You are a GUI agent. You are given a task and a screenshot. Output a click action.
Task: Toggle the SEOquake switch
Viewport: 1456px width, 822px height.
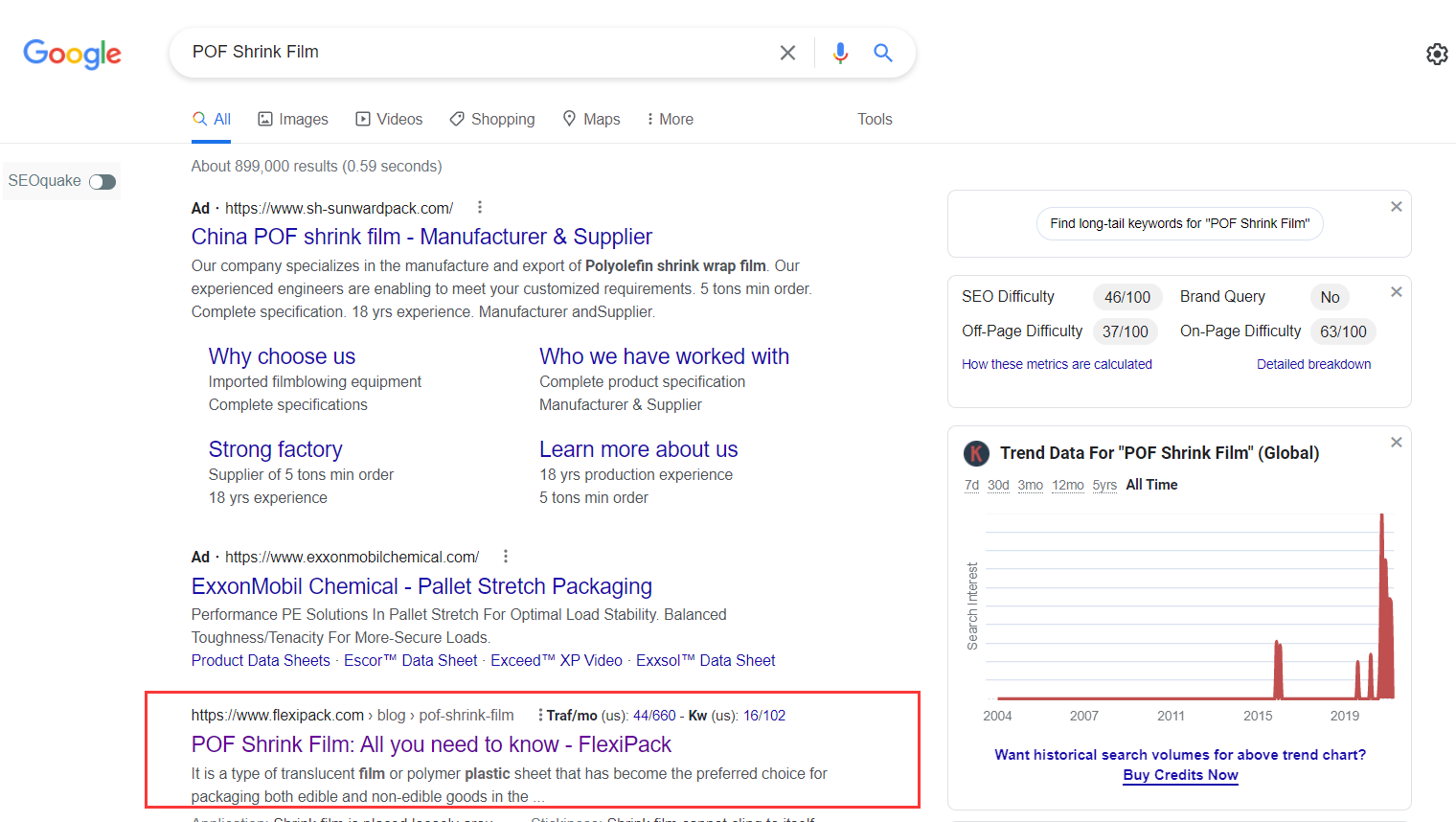point(102,182)
